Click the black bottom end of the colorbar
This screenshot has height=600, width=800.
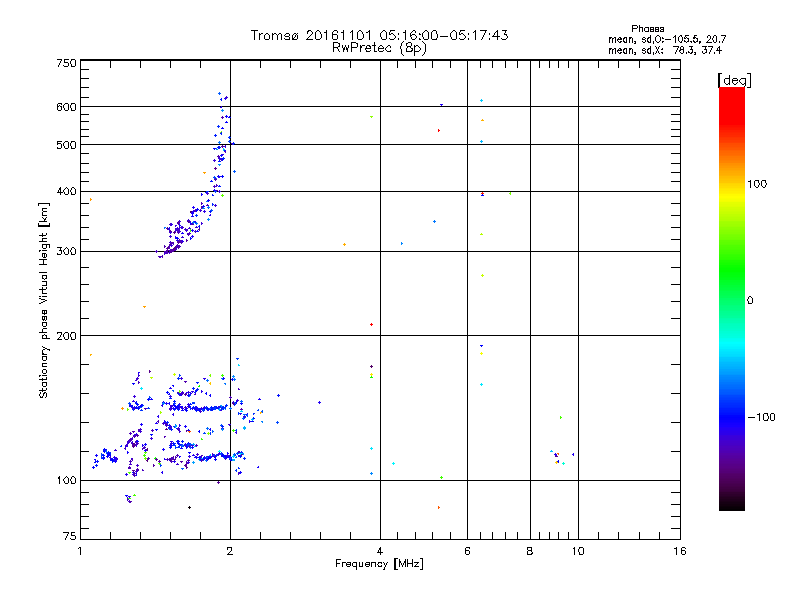point(732,503)
